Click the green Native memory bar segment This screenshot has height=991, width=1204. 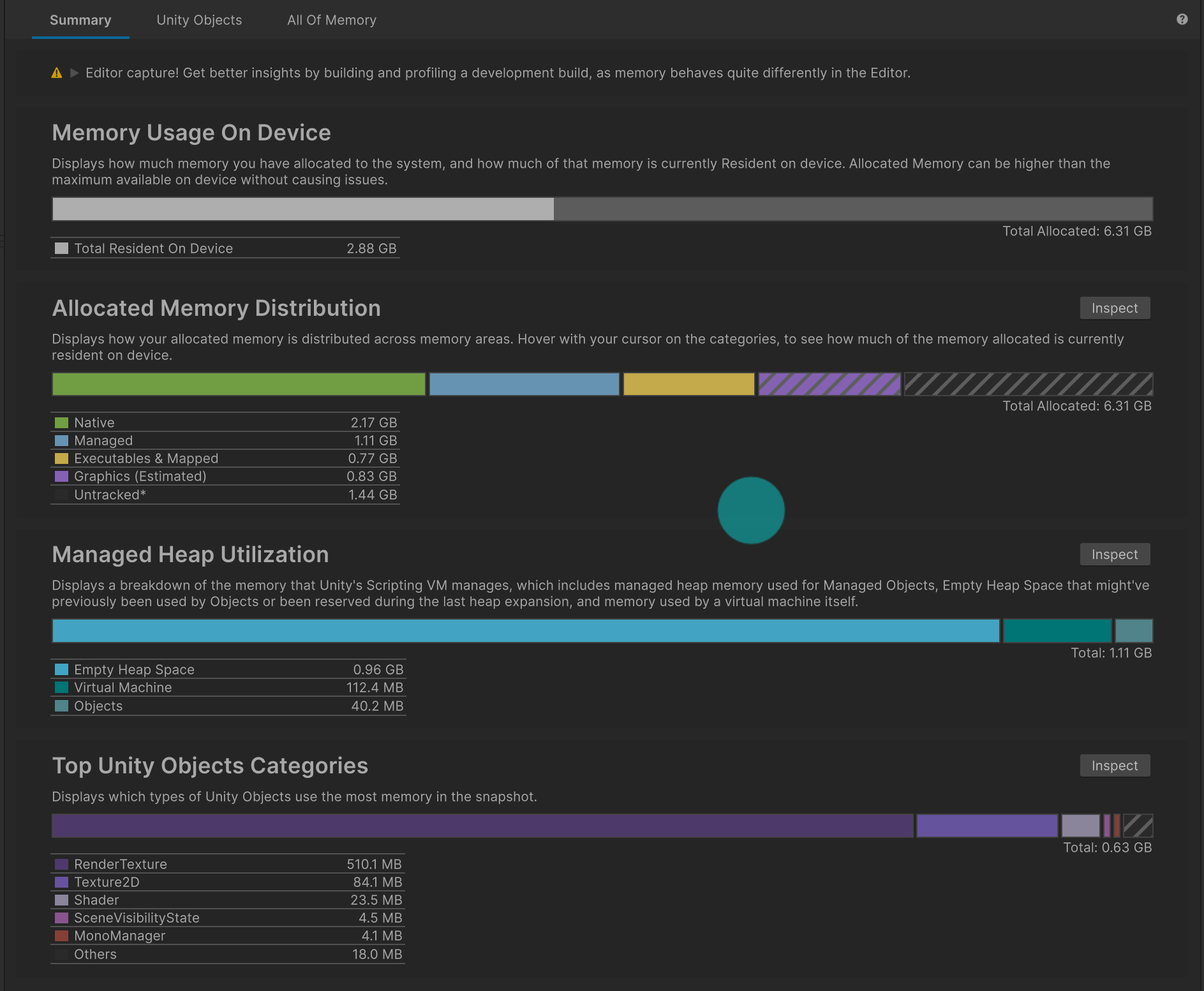(x=239, y=384)
